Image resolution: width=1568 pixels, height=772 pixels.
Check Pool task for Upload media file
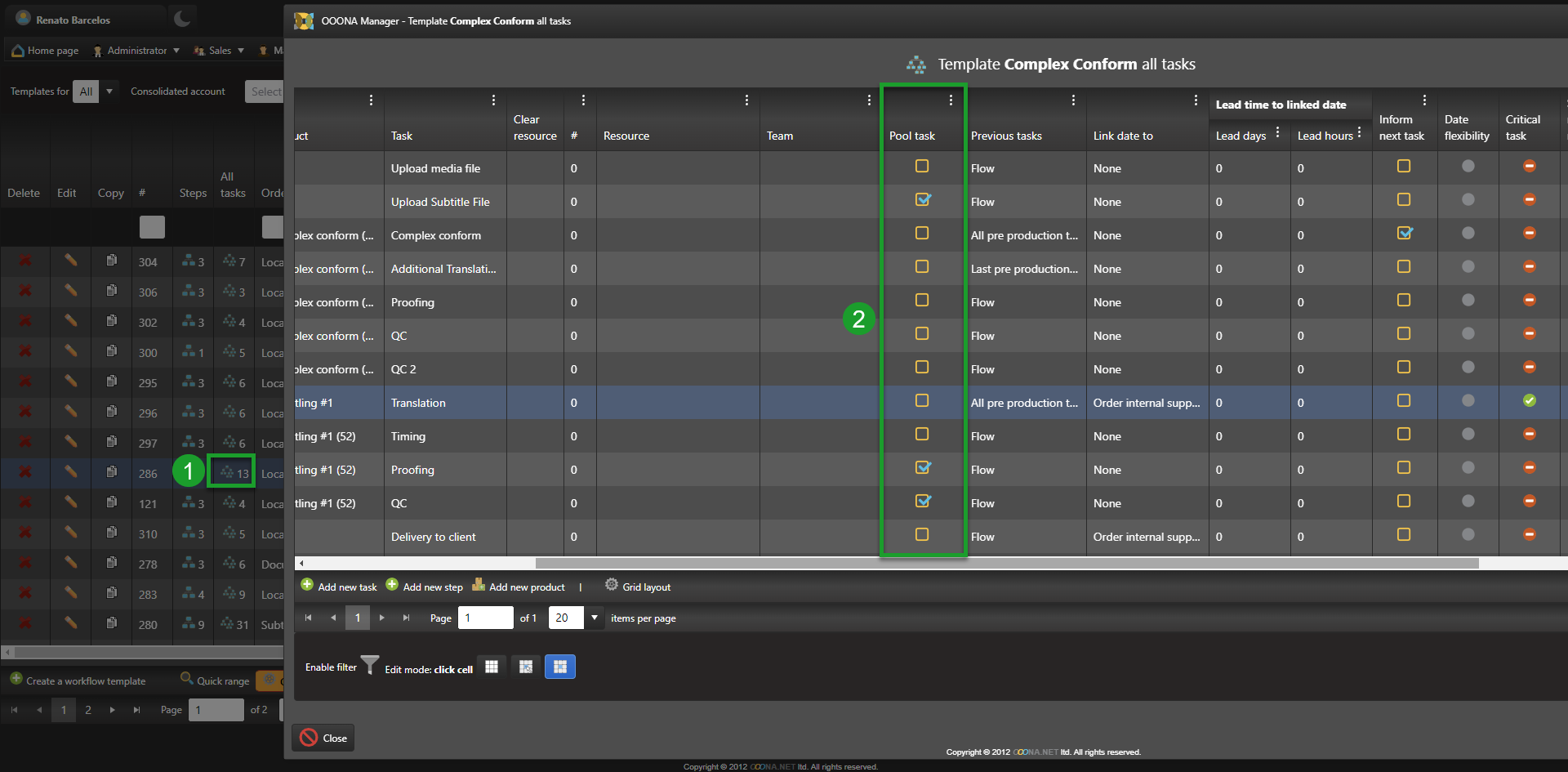tap(922, 167)
